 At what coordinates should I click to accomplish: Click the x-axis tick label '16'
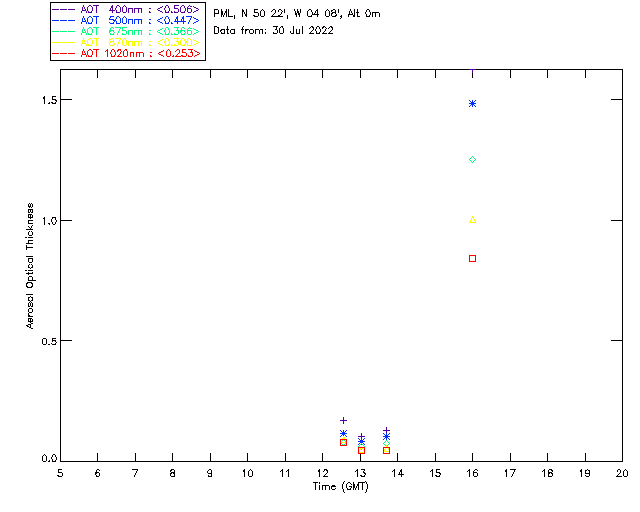[x=472, y=473]
